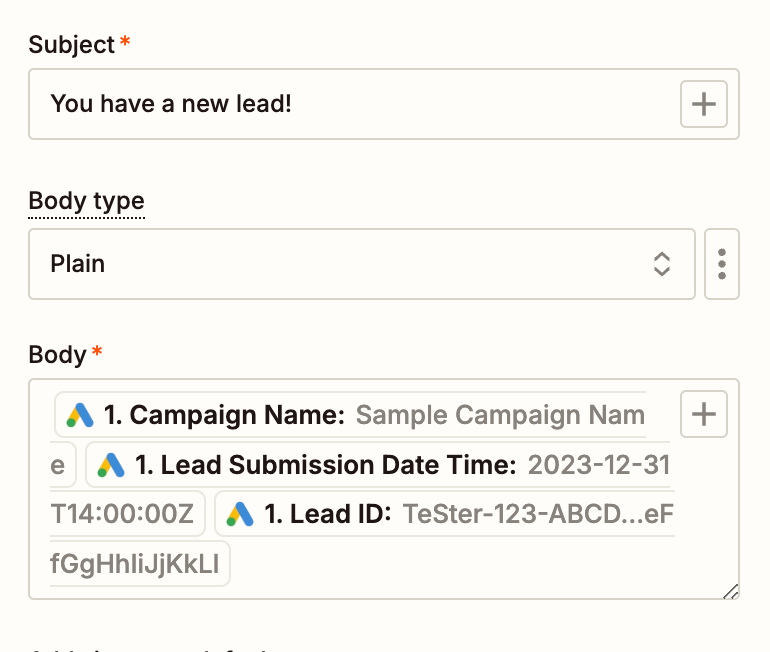Click the plus button in Body field
Image resolution: width=770 pixels, height=652 pixels.
703,414
